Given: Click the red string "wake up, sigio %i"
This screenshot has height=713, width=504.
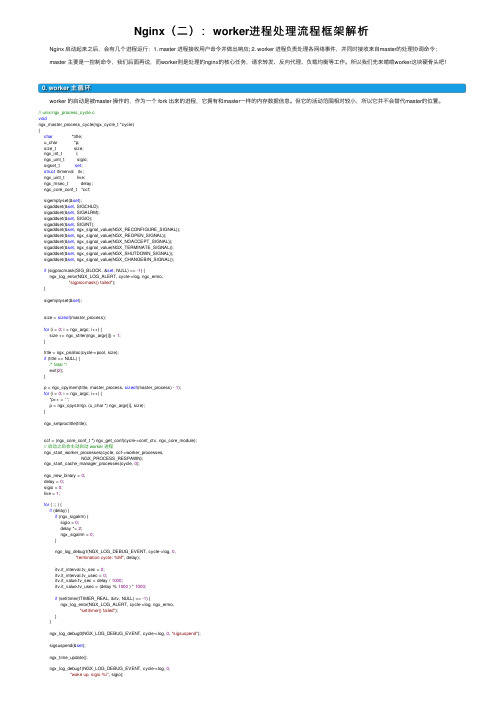Looking at the screenshot, I should click(x=91, y=674).
